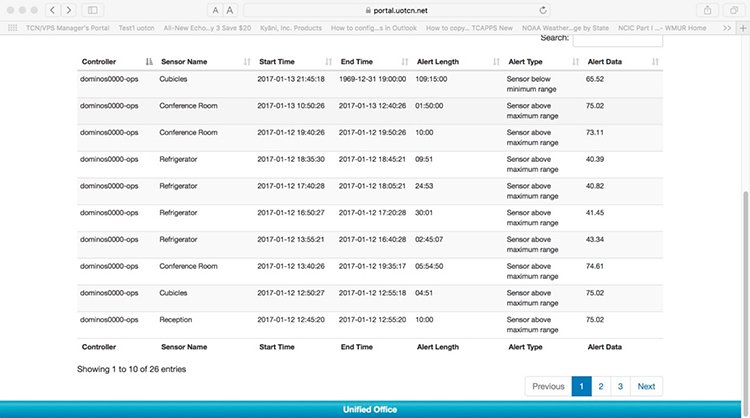750x418 pixels.
Task: Select end time 1969-12-31 19:00:00
Action: (x=373, y=79)
